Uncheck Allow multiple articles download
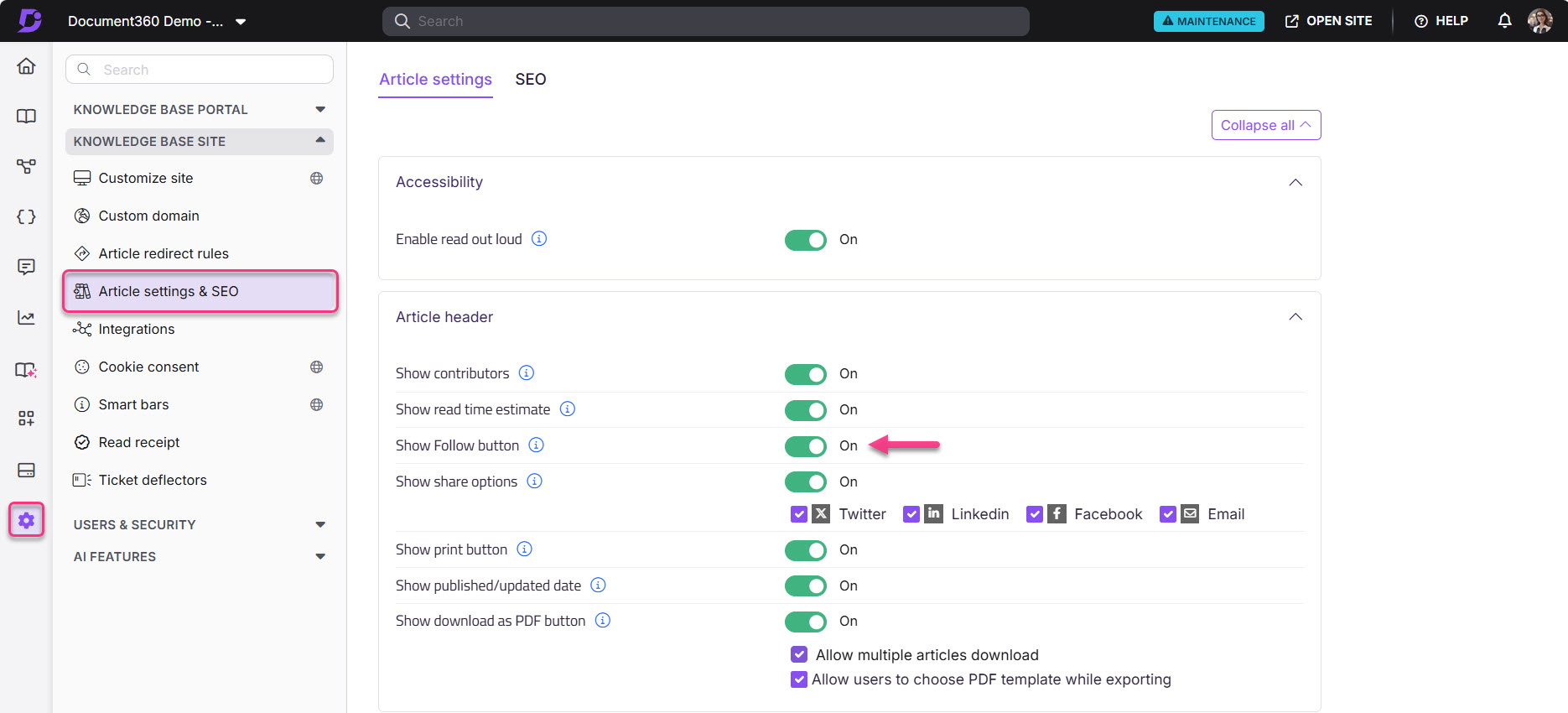Image resolution: width=1568 pixels, height=713 pixels. click(x=799, y=654)
